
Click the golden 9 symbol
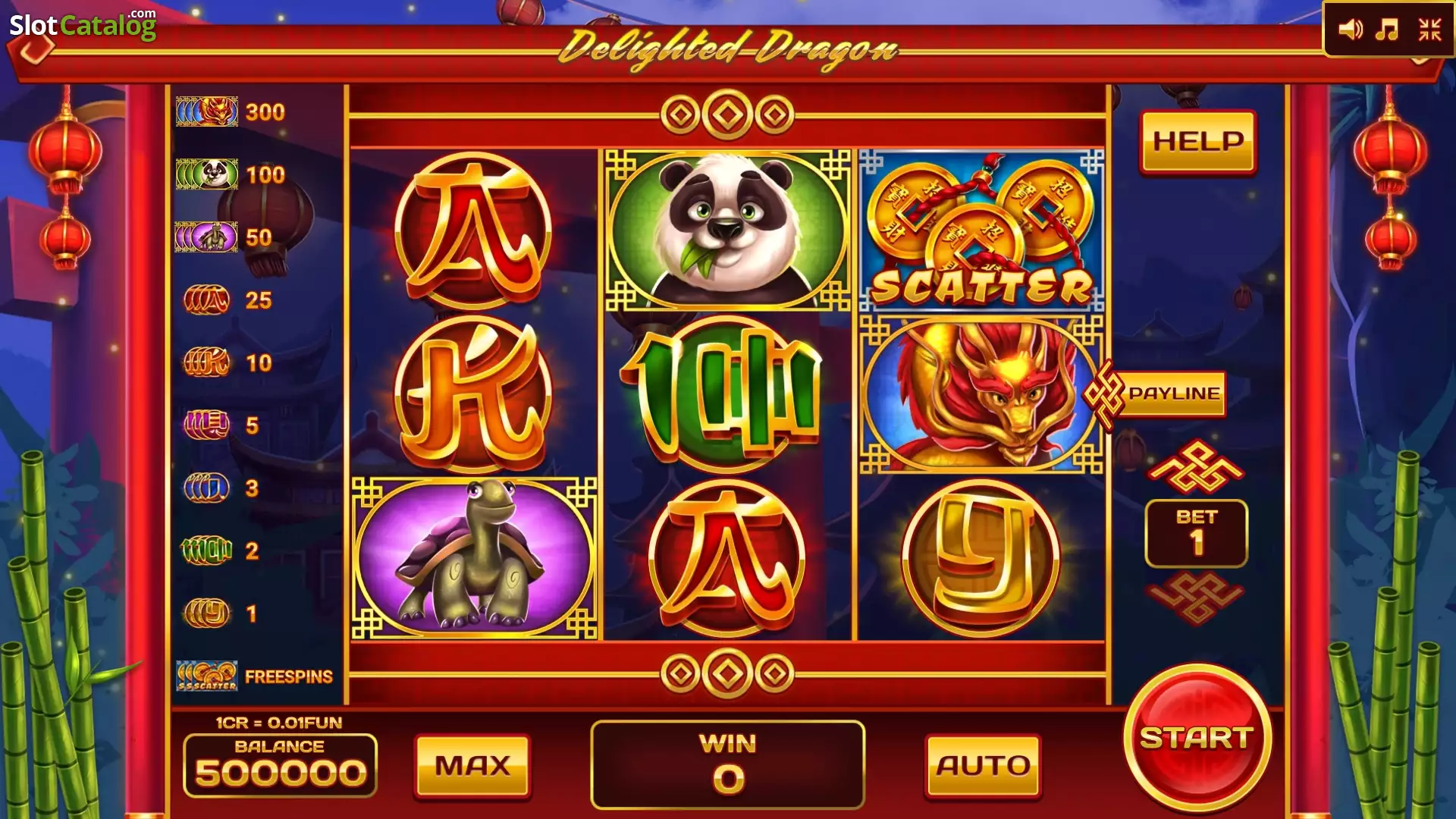(x=981, y=558)
